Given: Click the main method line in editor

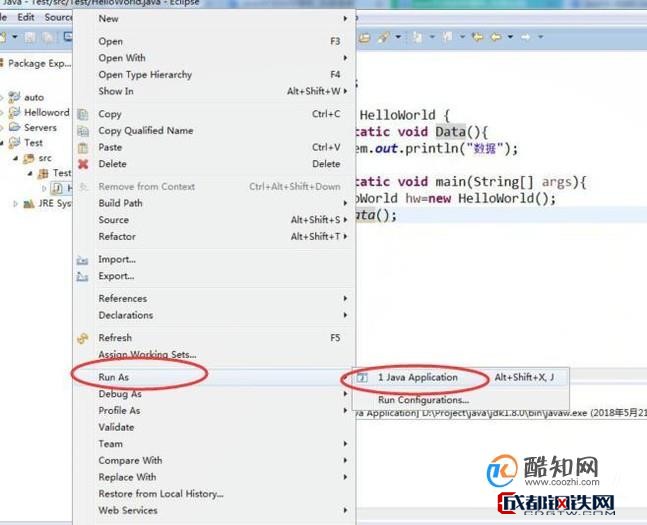Looking at the screenshot, I should coord(470,182).
